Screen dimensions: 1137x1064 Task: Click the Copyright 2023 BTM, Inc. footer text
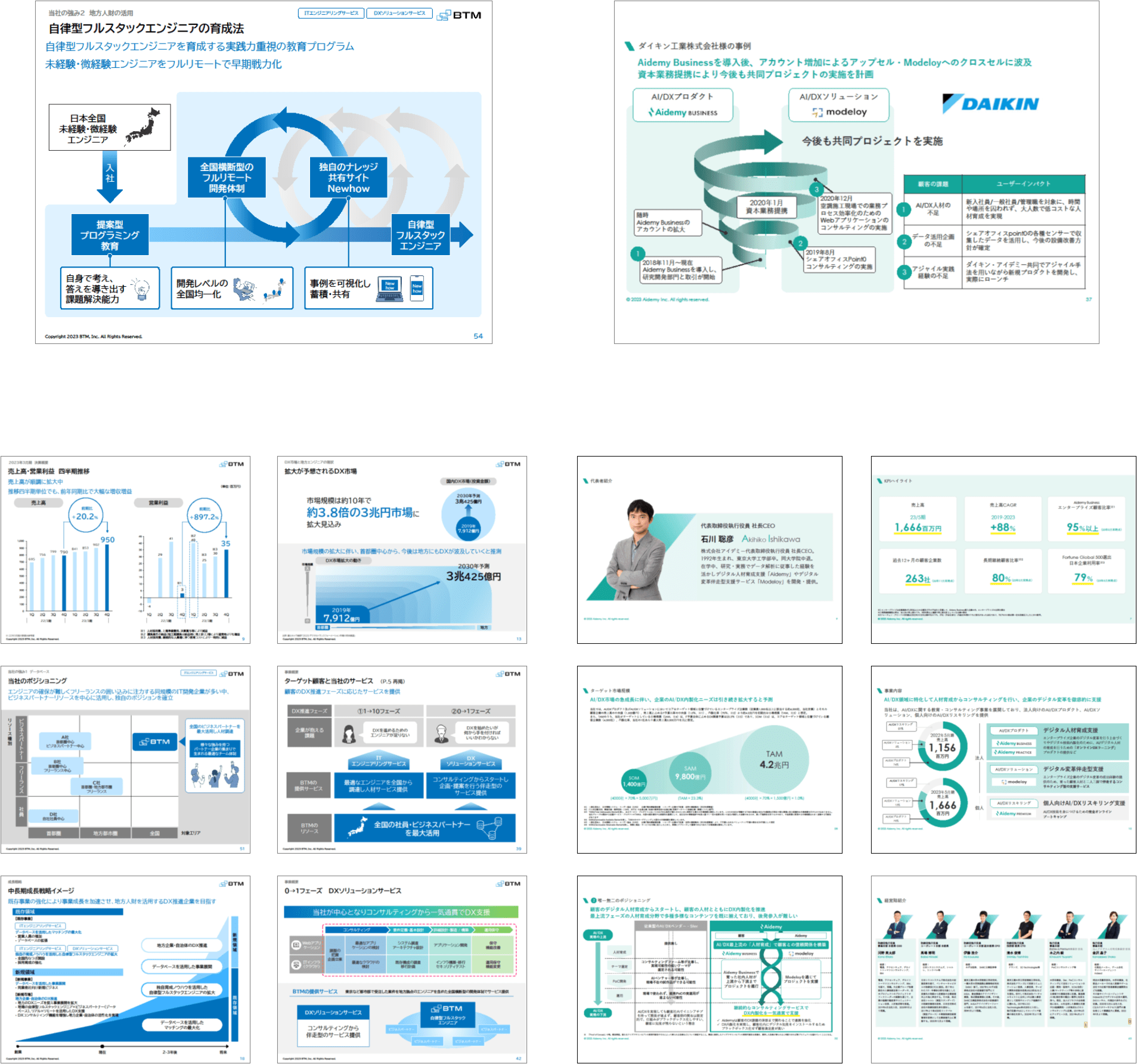94,336
